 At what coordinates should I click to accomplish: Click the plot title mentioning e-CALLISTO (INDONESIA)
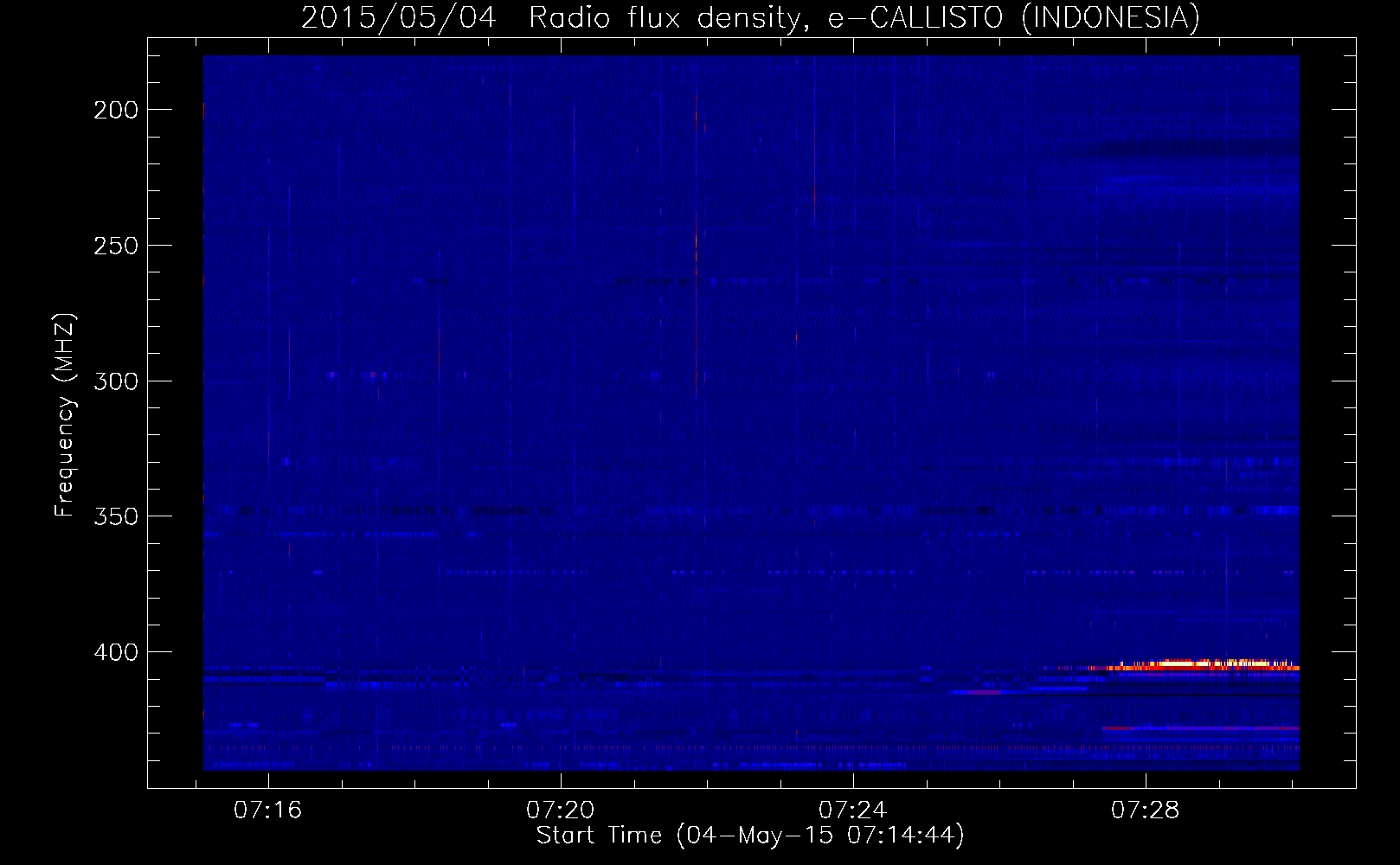coord(750,17)
